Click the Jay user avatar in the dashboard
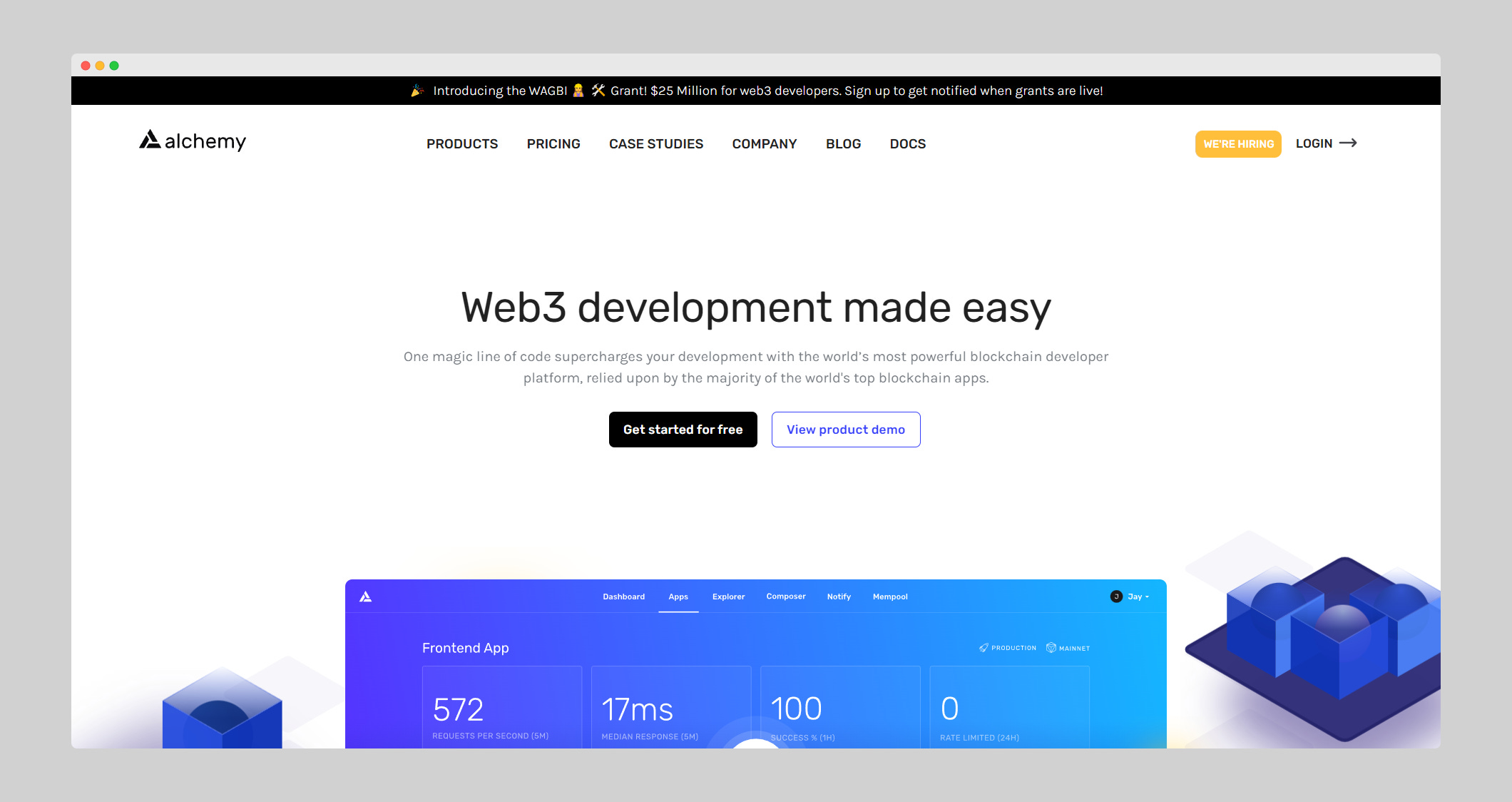The height and width of the screenshot is (802, 1512). coord(1116,597)
